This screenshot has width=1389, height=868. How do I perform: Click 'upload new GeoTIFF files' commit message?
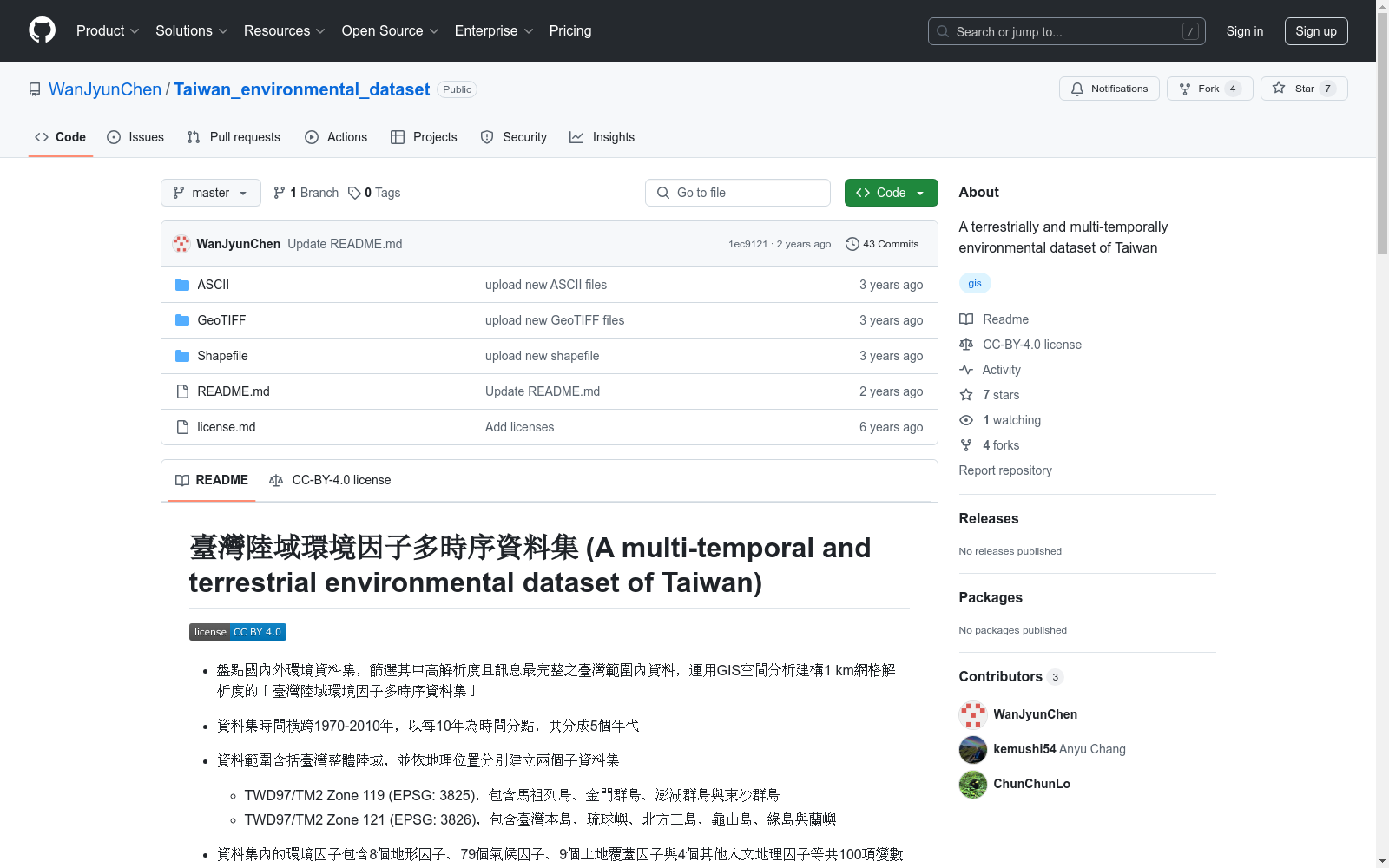pyautogui.click(x=555, y=320)
